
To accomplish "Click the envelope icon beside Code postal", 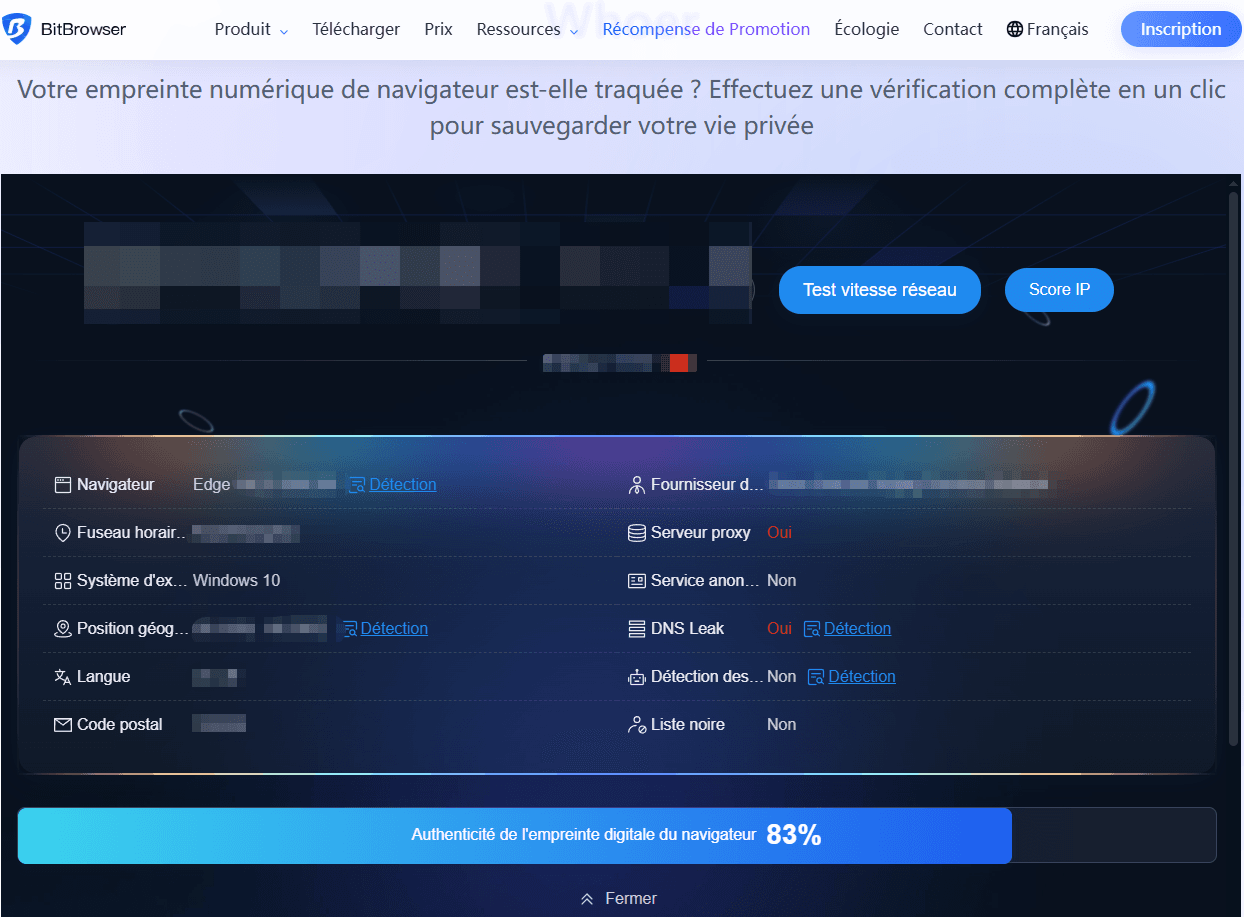I will pos(61,724).
